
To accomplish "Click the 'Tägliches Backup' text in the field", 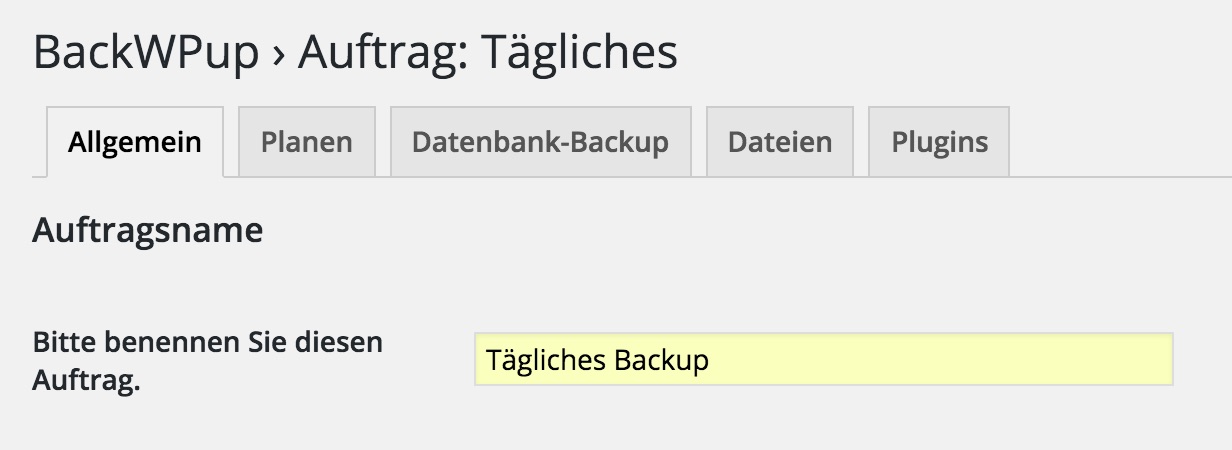I will click(x=596, y=359).
